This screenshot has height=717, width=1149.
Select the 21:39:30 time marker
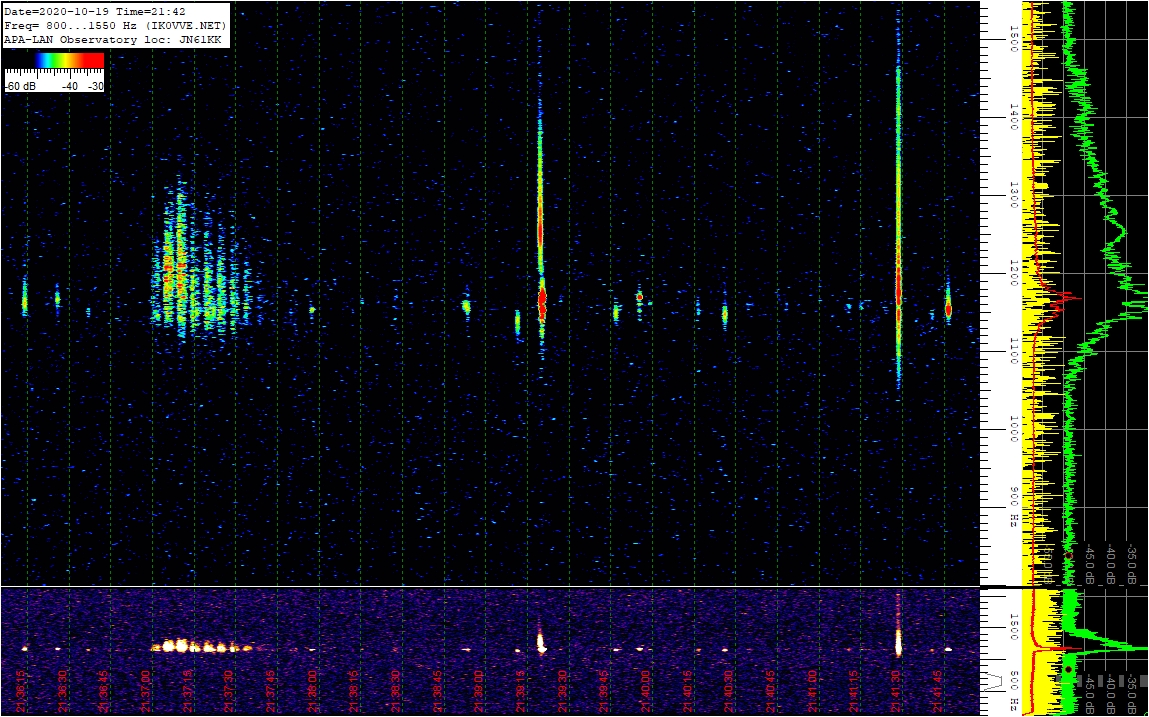point(563,689)
